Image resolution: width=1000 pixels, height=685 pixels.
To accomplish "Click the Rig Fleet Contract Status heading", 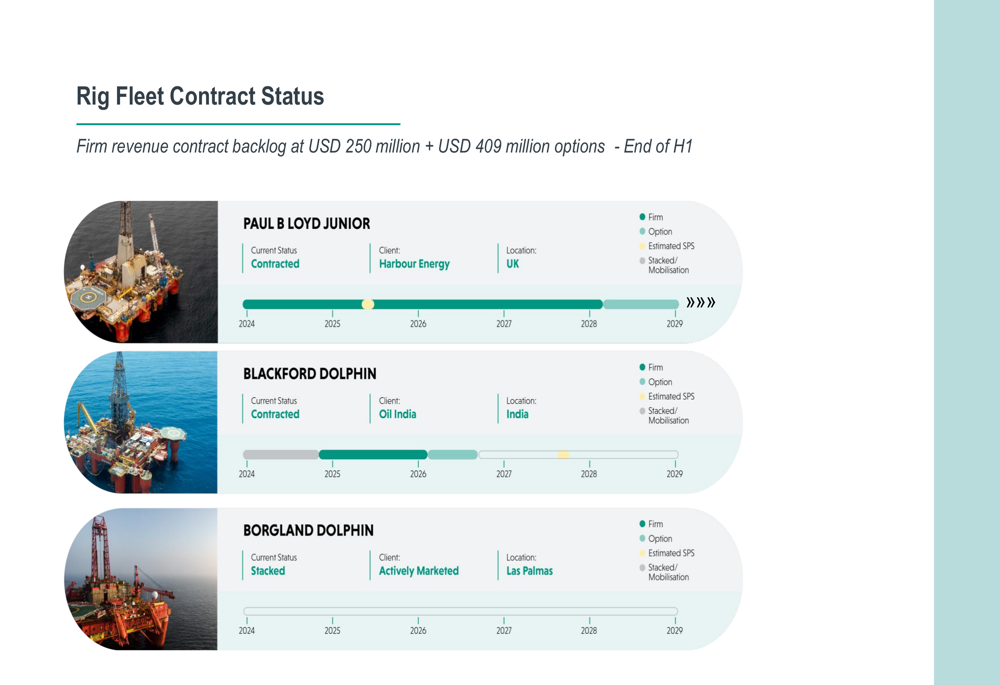I will pos(200,96).
